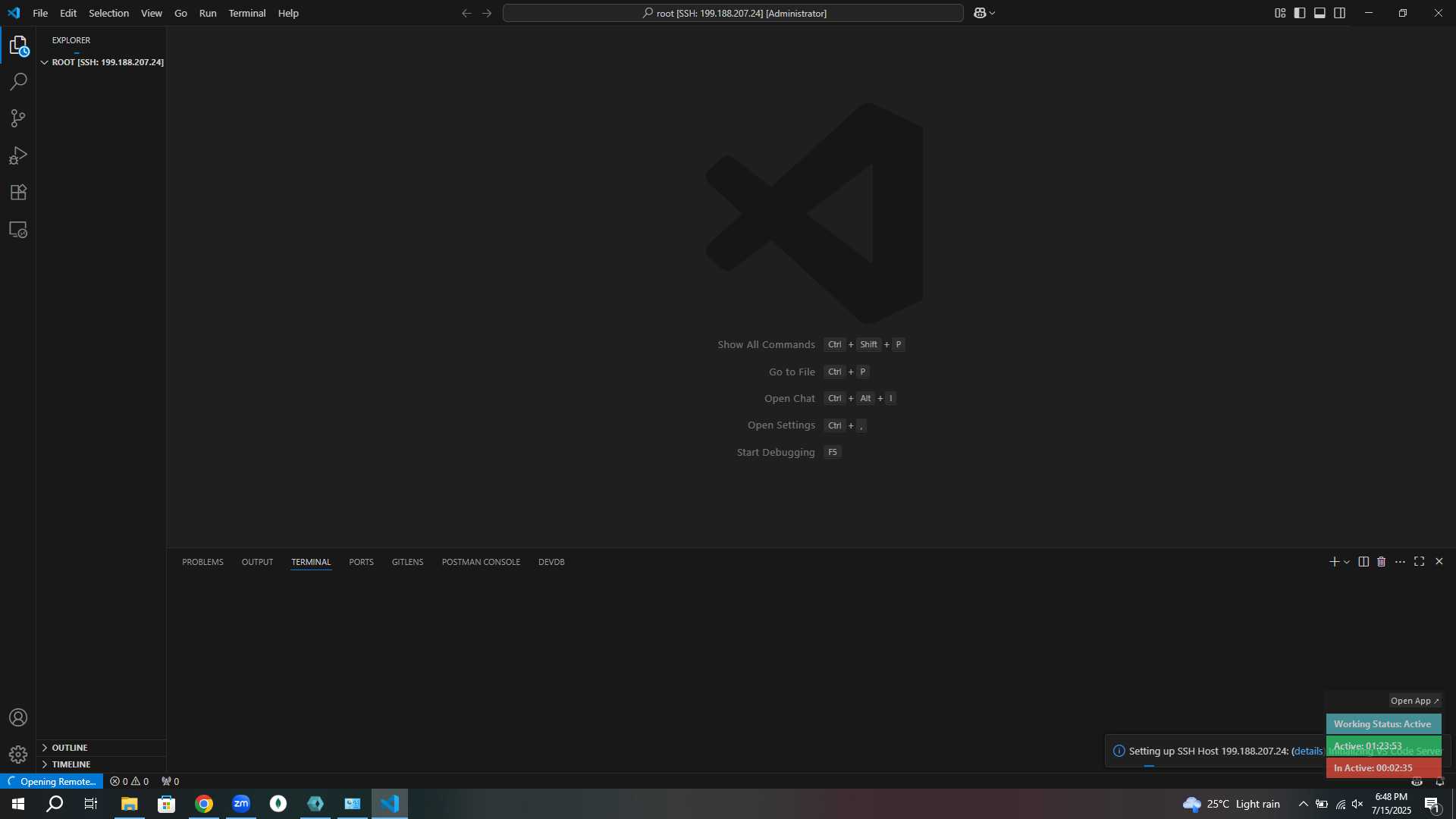
Task: Maximize the terminal panel size
Action: [x=1419, y=562]
